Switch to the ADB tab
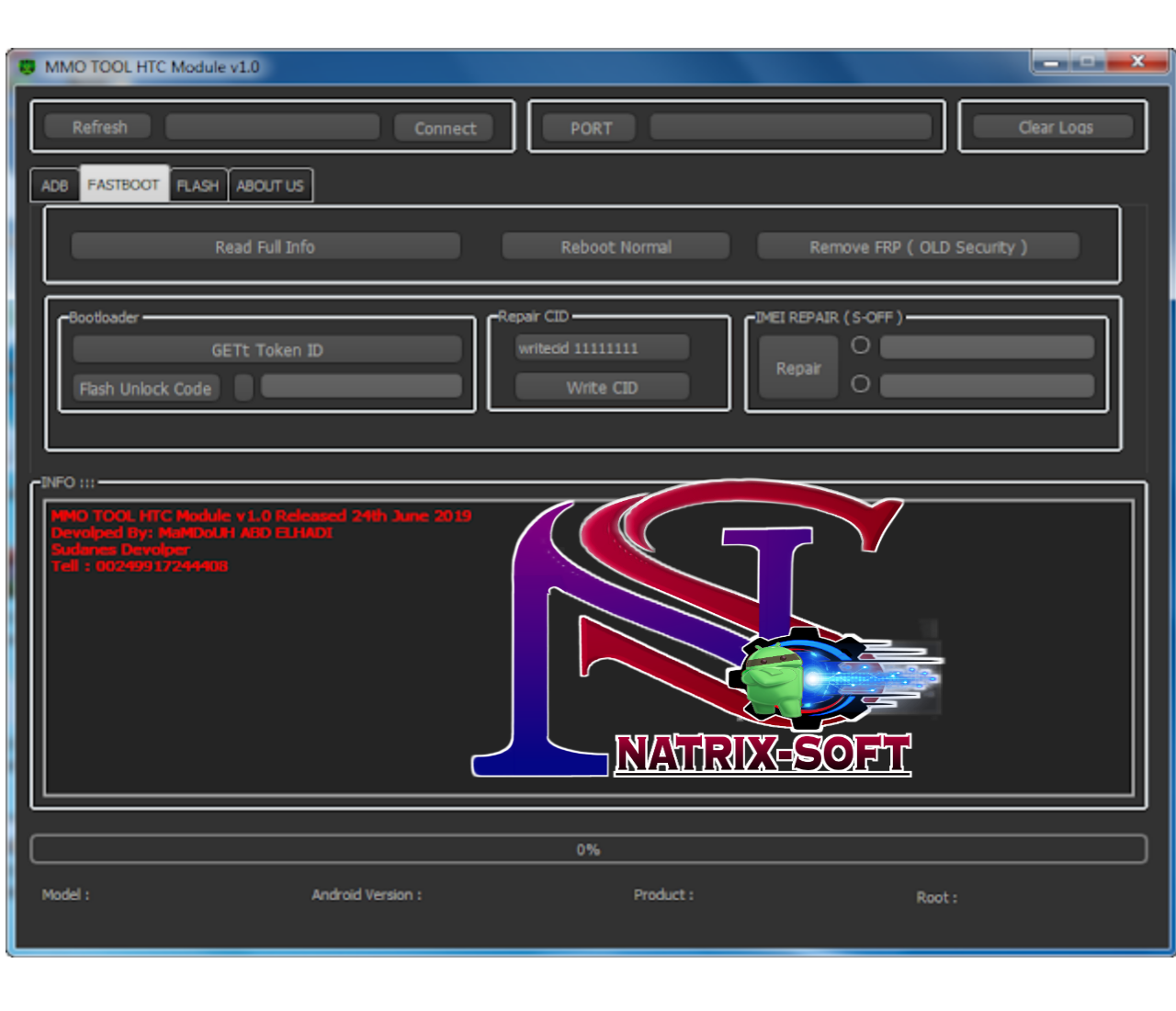The image size is (1176, 1011). pyautogui.click(x=54, y=185)
